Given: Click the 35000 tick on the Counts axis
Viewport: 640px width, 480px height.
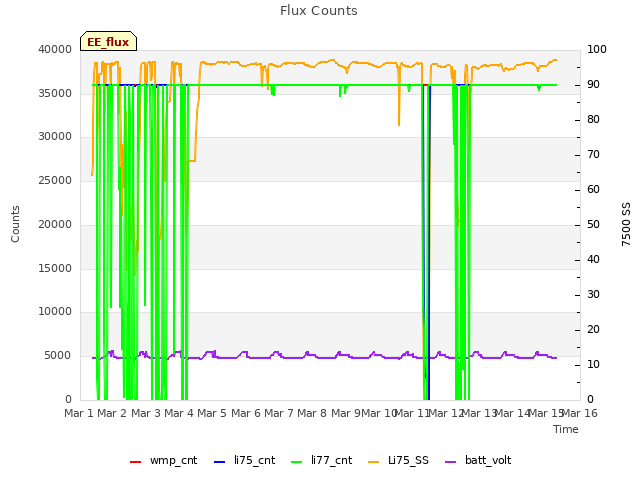Looking at the screenshot, I should tap(55, 93).
